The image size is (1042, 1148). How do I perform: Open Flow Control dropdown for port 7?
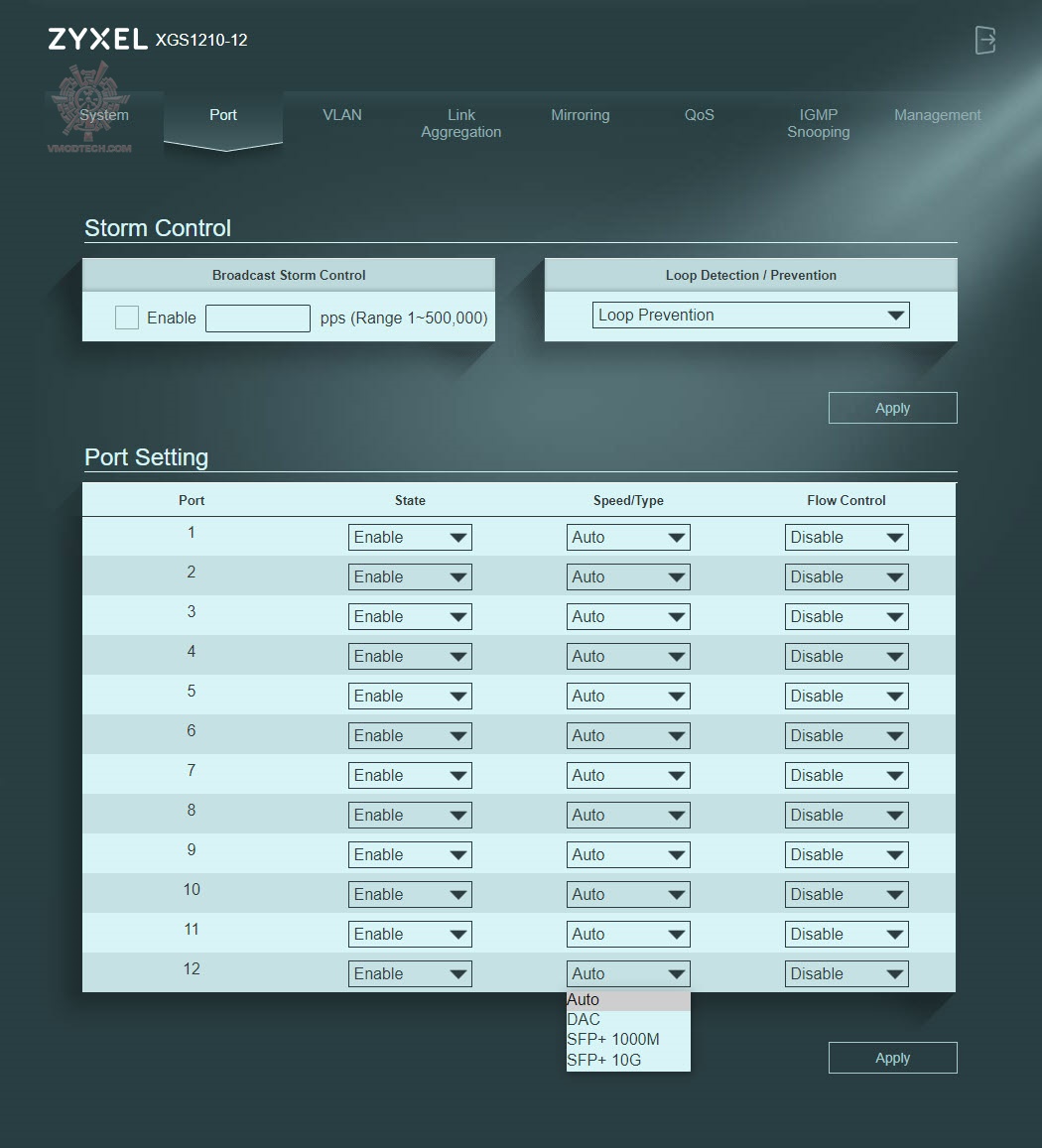click(847, 775)
